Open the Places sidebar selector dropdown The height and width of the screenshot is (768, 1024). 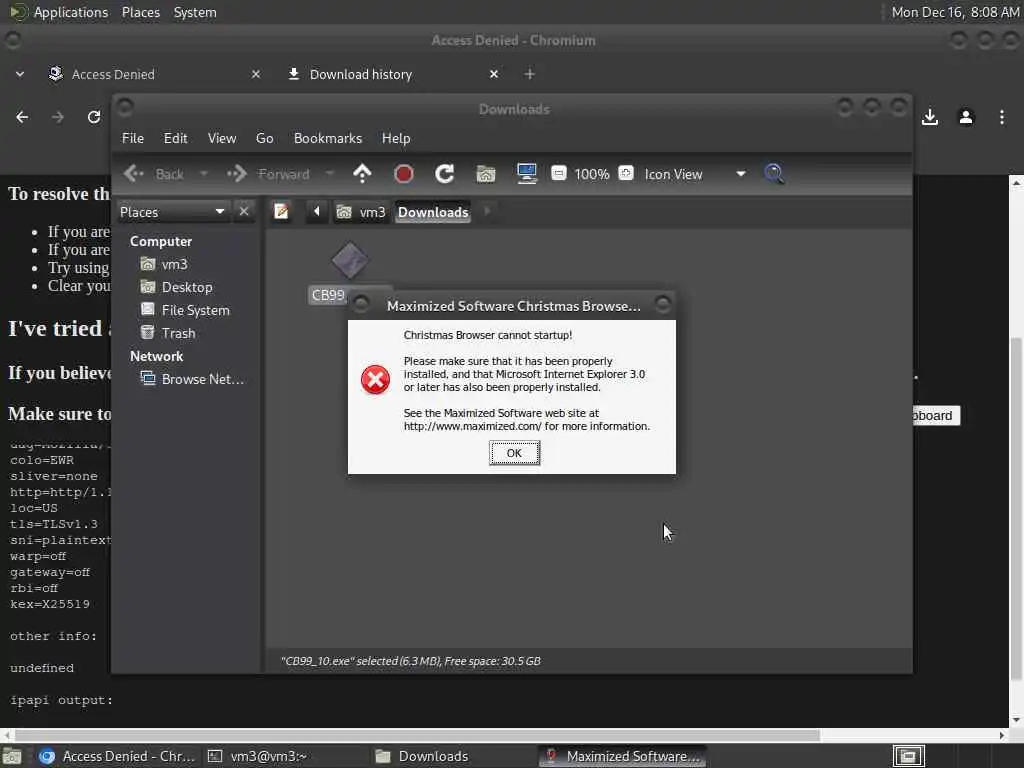point(172,212)
